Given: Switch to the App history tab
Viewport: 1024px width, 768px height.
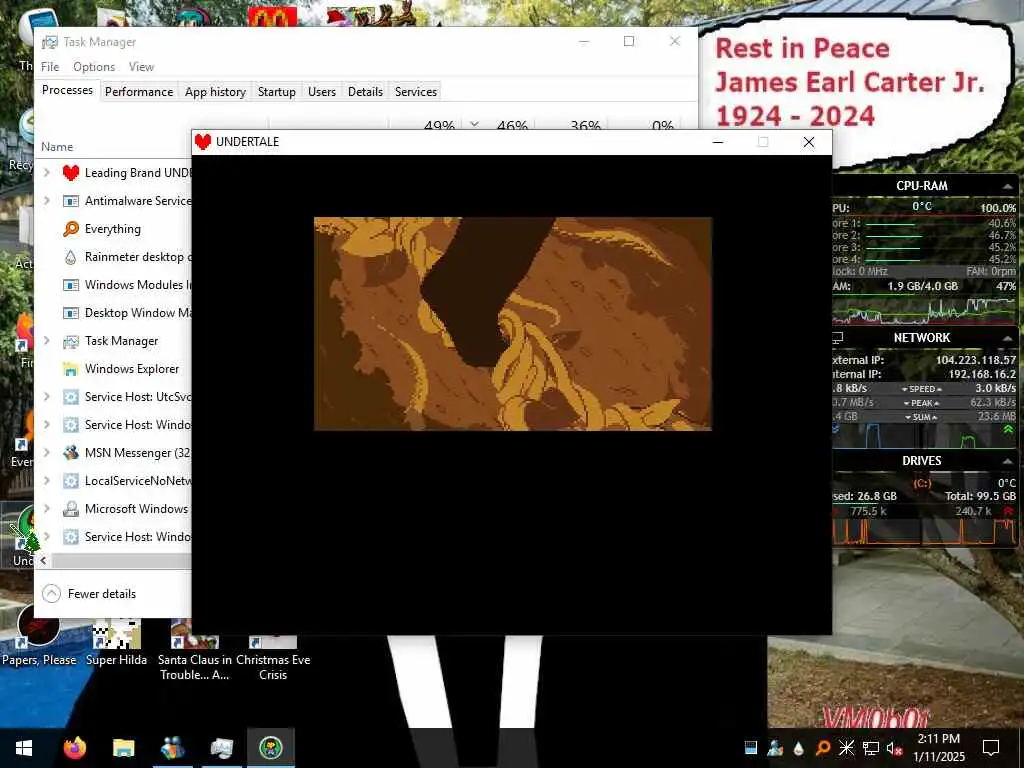Looking at the screenshot, I should [216, 92].
